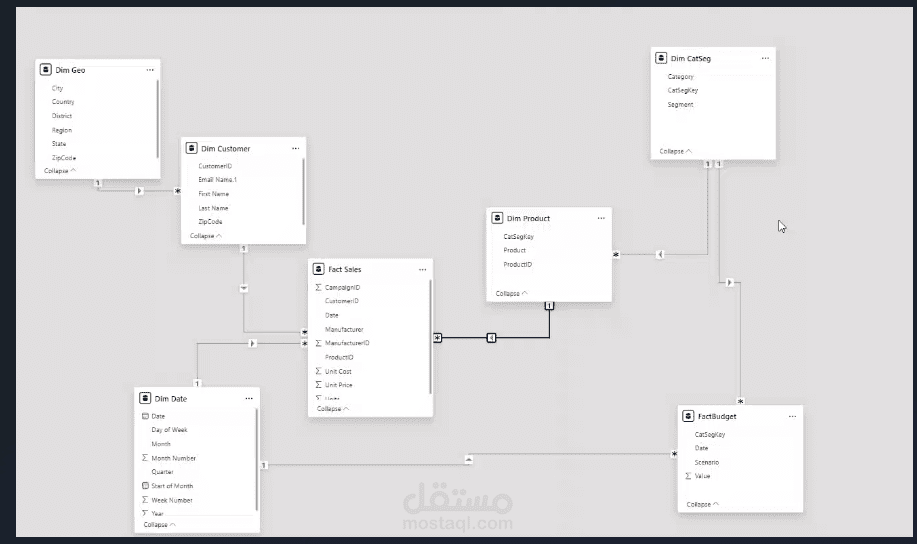Screen dimensions: 917x544
Task: Open Dim Customer more options ellipsis
Action: (x=295, y=148)
